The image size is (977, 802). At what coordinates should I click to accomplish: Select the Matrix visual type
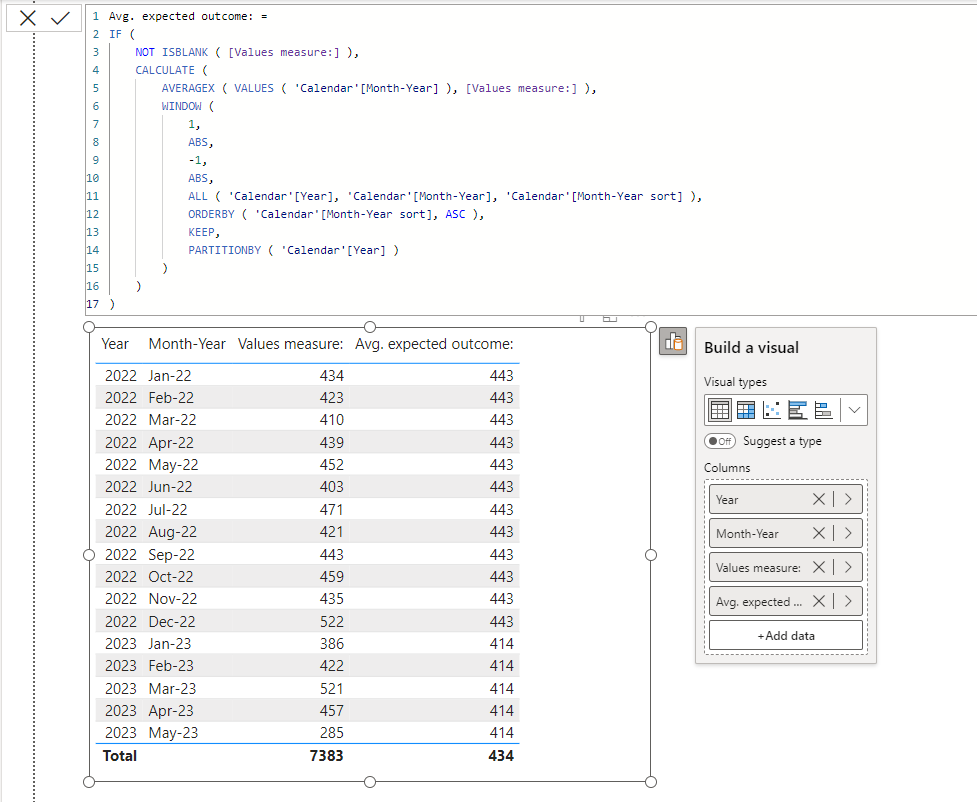(x=746, y=410)
